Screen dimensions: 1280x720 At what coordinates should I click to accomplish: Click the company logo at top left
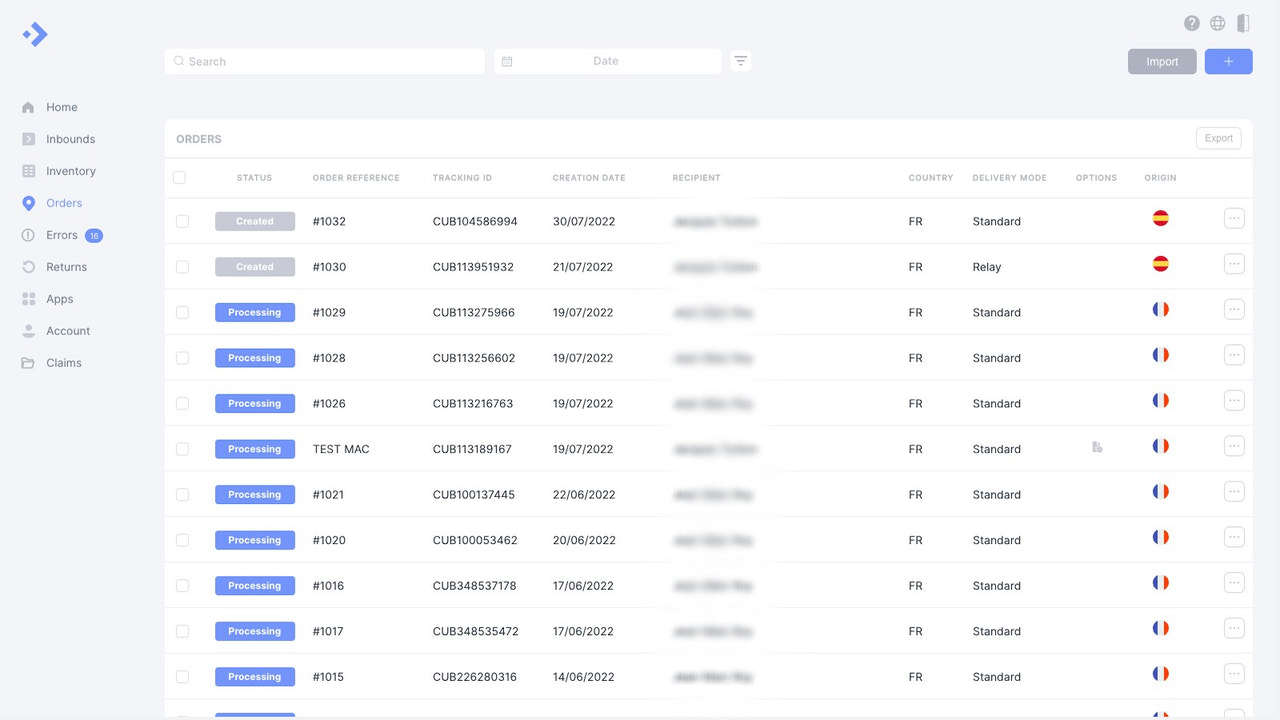[x=35, y=34]
